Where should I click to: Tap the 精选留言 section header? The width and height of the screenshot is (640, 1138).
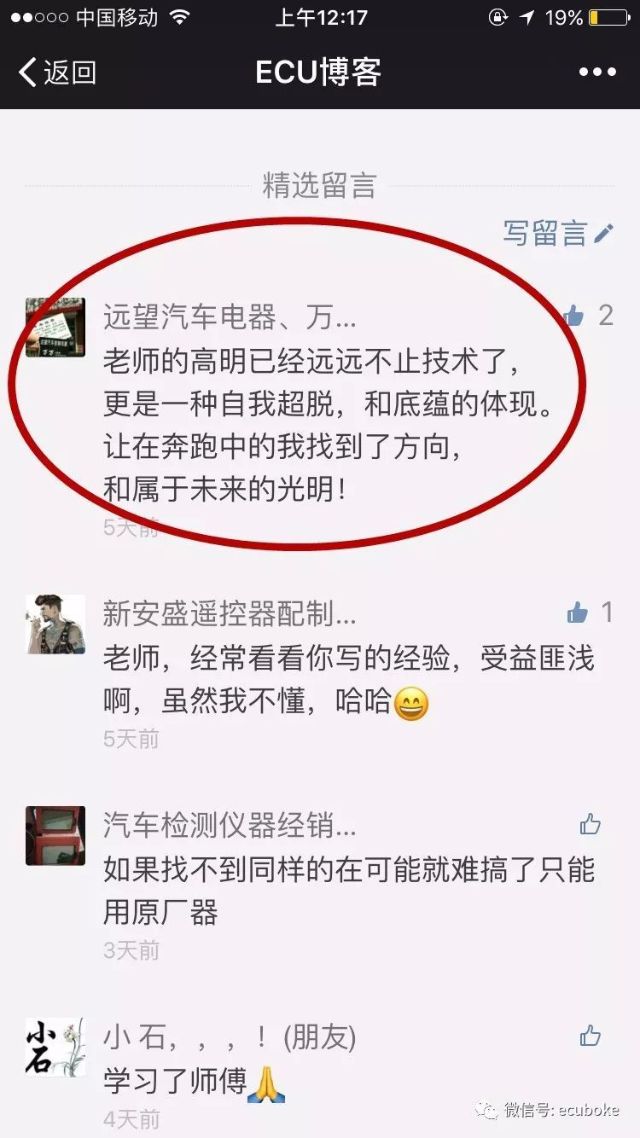click(319, 186)
